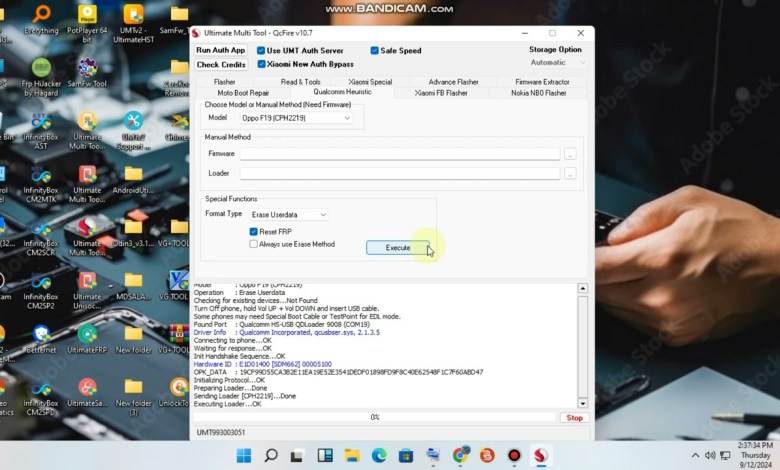
Task: Click the Check Credits button
Action: 221,64
